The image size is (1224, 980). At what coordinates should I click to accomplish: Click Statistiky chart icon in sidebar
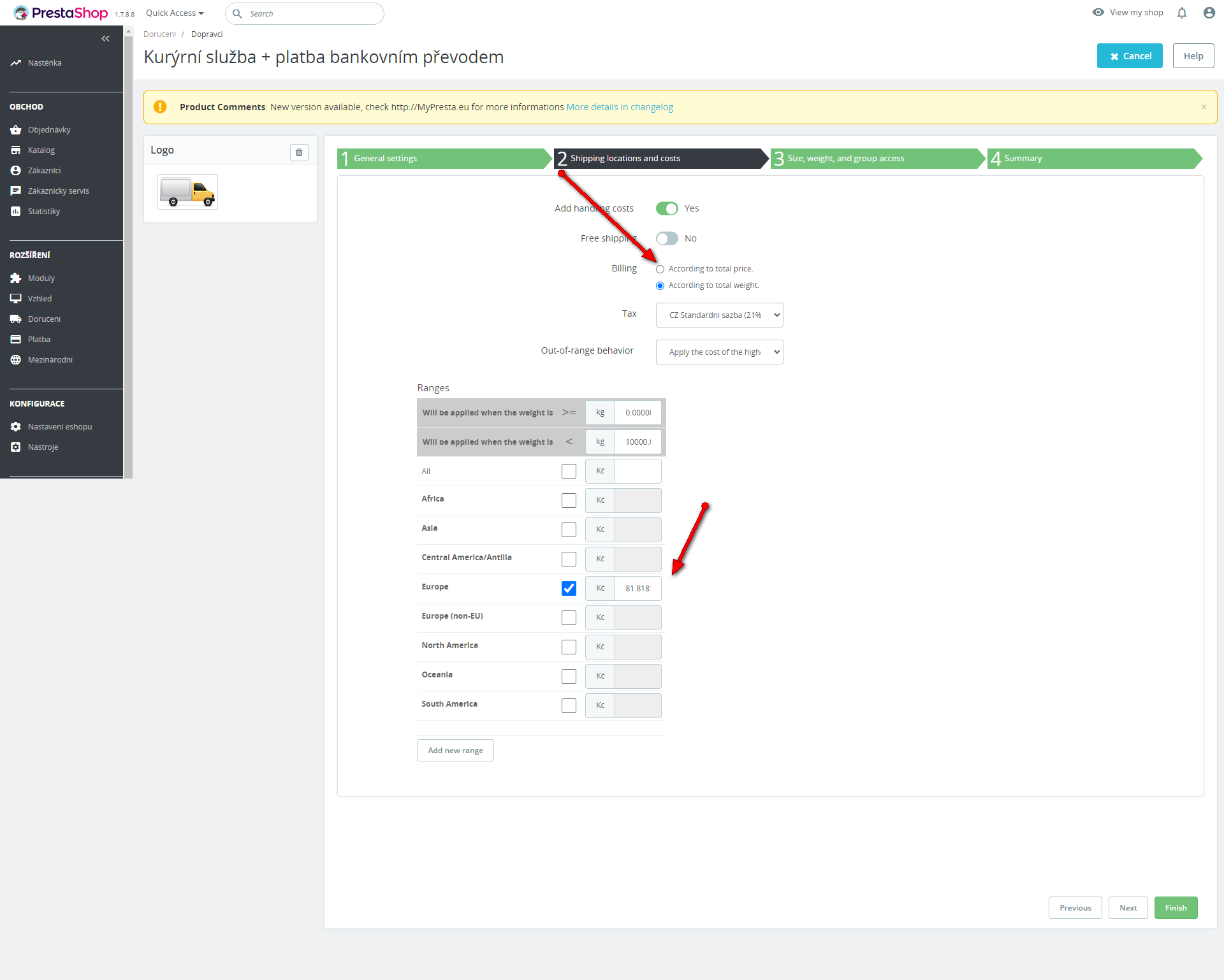16,212
